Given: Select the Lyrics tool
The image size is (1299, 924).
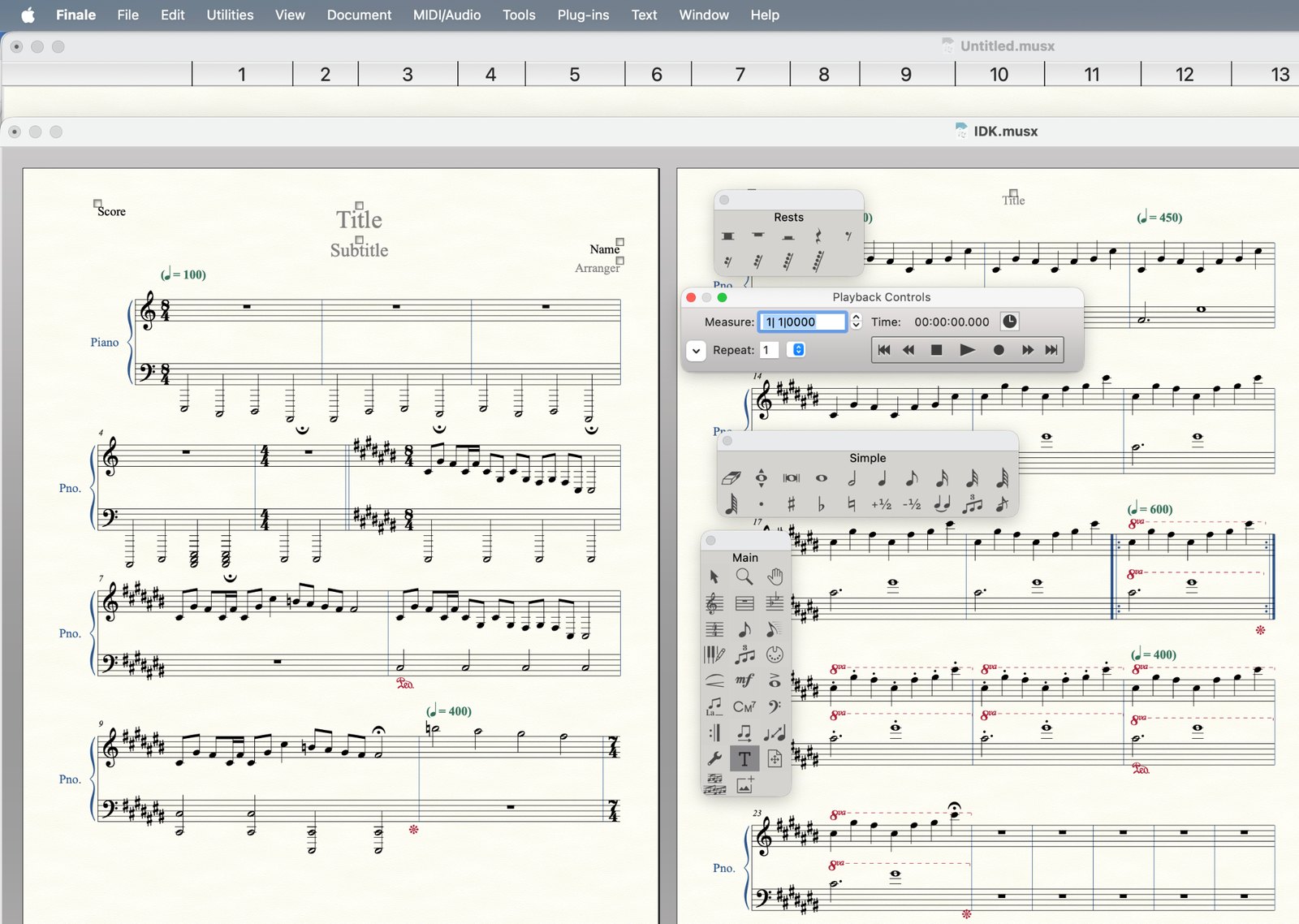Looking at the screenshot, I should pyautogui.click(x=714, y=706).
